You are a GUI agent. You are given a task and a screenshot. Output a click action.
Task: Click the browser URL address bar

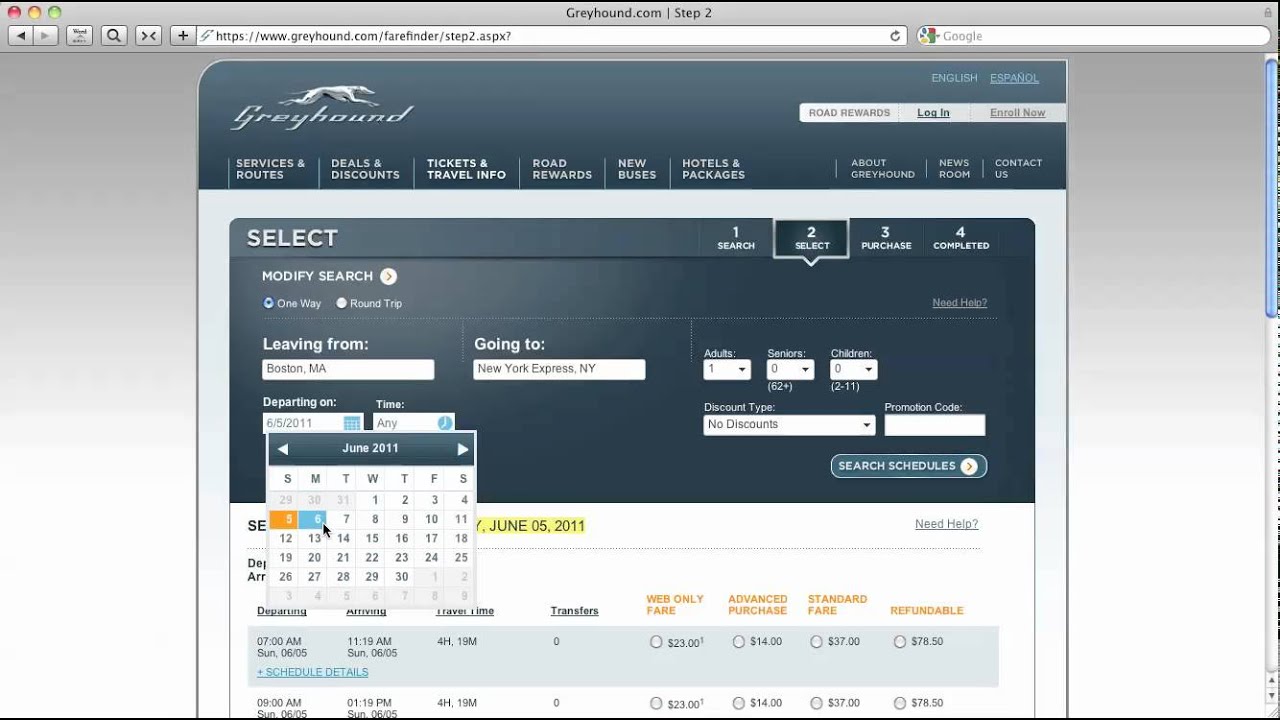(550, 36)
